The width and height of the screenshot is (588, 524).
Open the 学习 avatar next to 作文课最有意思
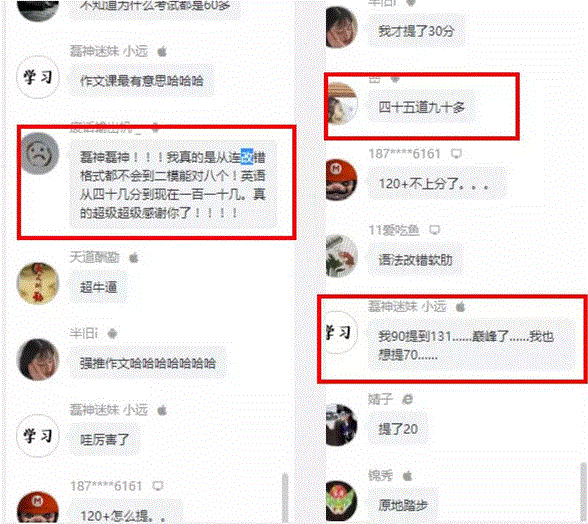tap(38, 77)
